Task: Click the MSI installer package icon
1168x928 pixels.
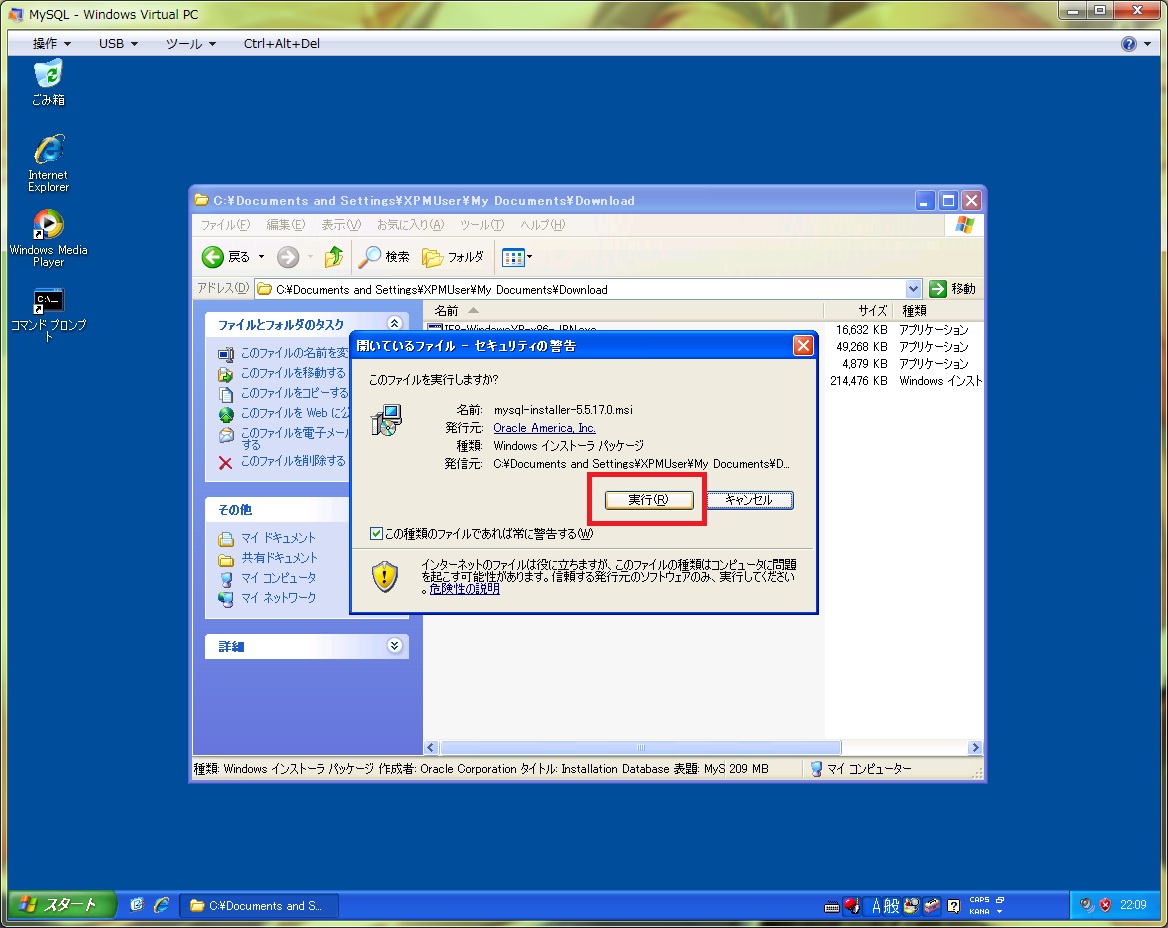Action: click(386, 420)
